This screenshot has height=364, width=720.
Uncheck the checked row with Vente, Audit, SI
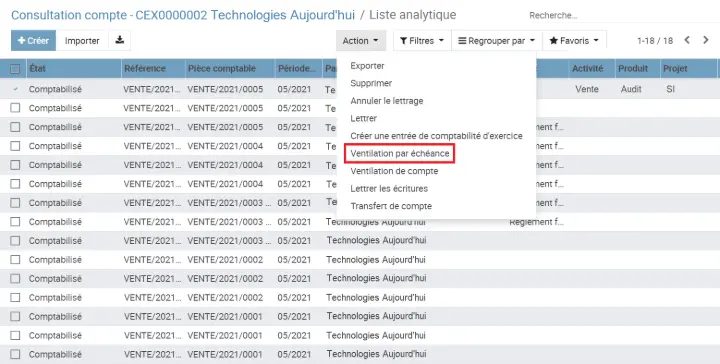pos(15,89)
